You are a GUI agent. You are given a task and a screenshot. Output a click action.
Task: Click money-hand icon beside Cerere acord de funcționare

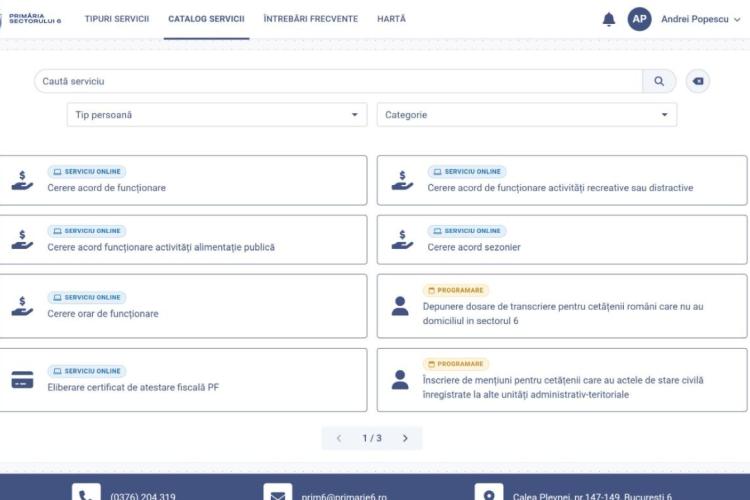(22, 180)
